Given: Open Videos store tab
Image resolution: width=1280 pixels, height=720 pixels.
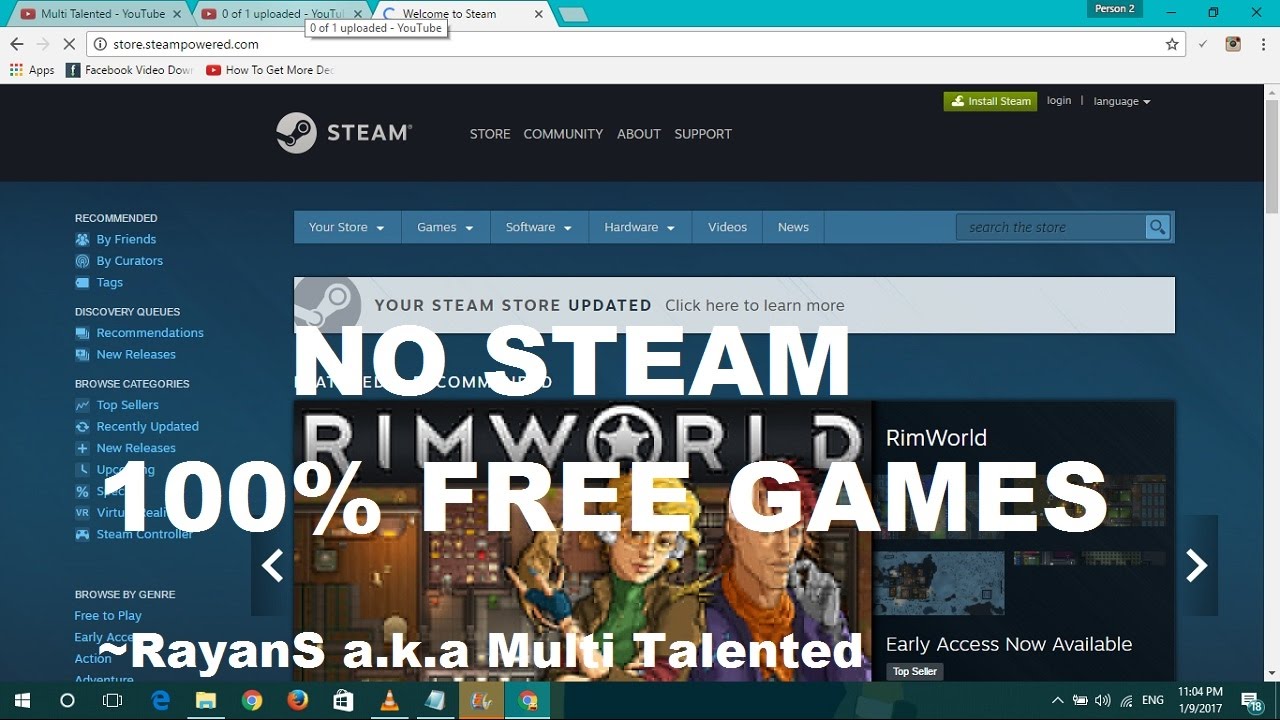Looking at the screenshot, I should pos(727,227).
